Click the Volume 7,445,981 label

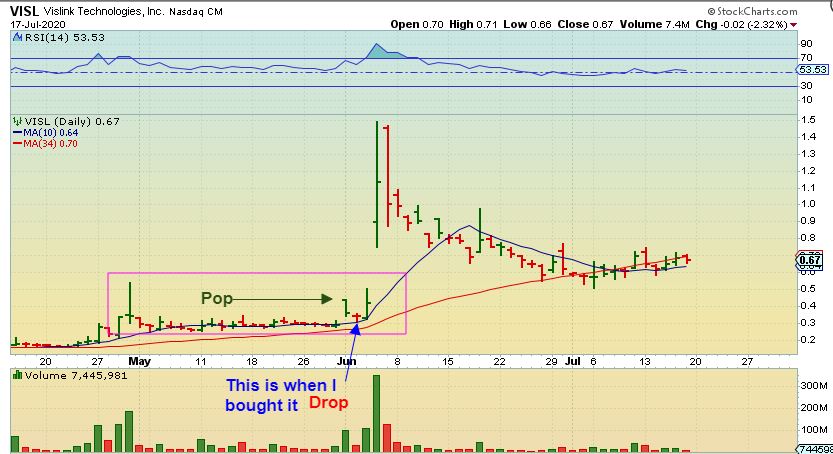tap(75, 375)
